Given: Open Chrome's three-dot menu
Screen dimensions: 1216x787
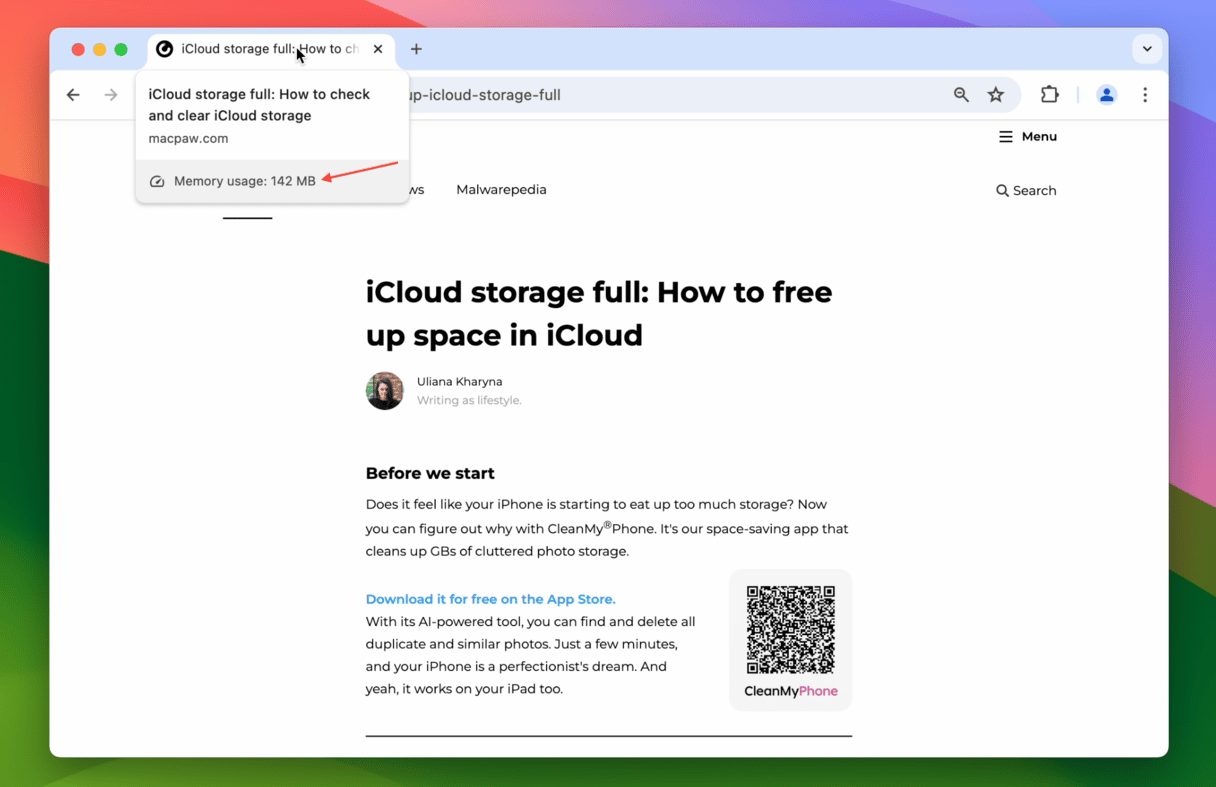Looking at the screenshot, I should coord(1145,95).
